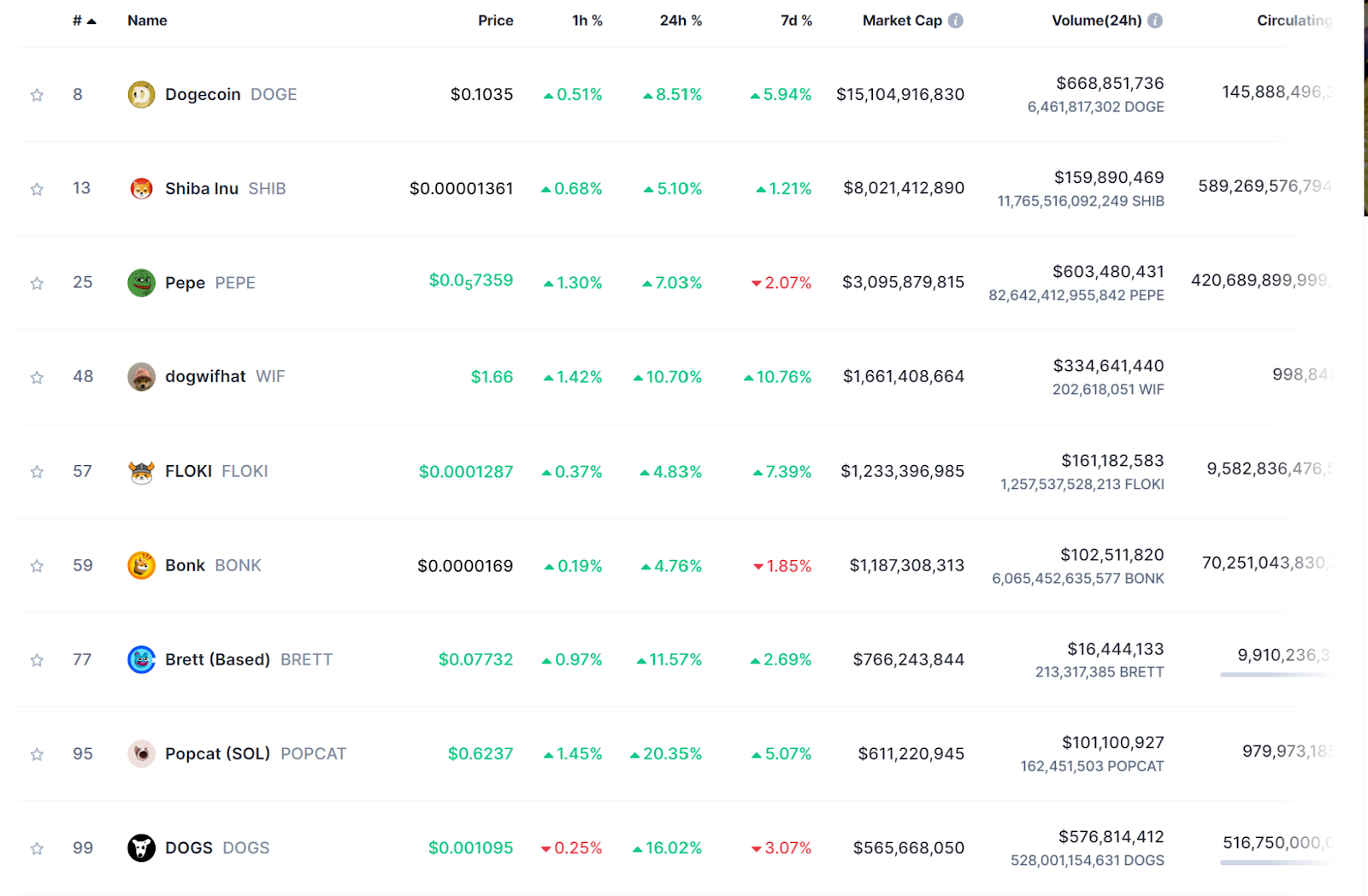Open the Market Cap info icon

coord(956,21)
